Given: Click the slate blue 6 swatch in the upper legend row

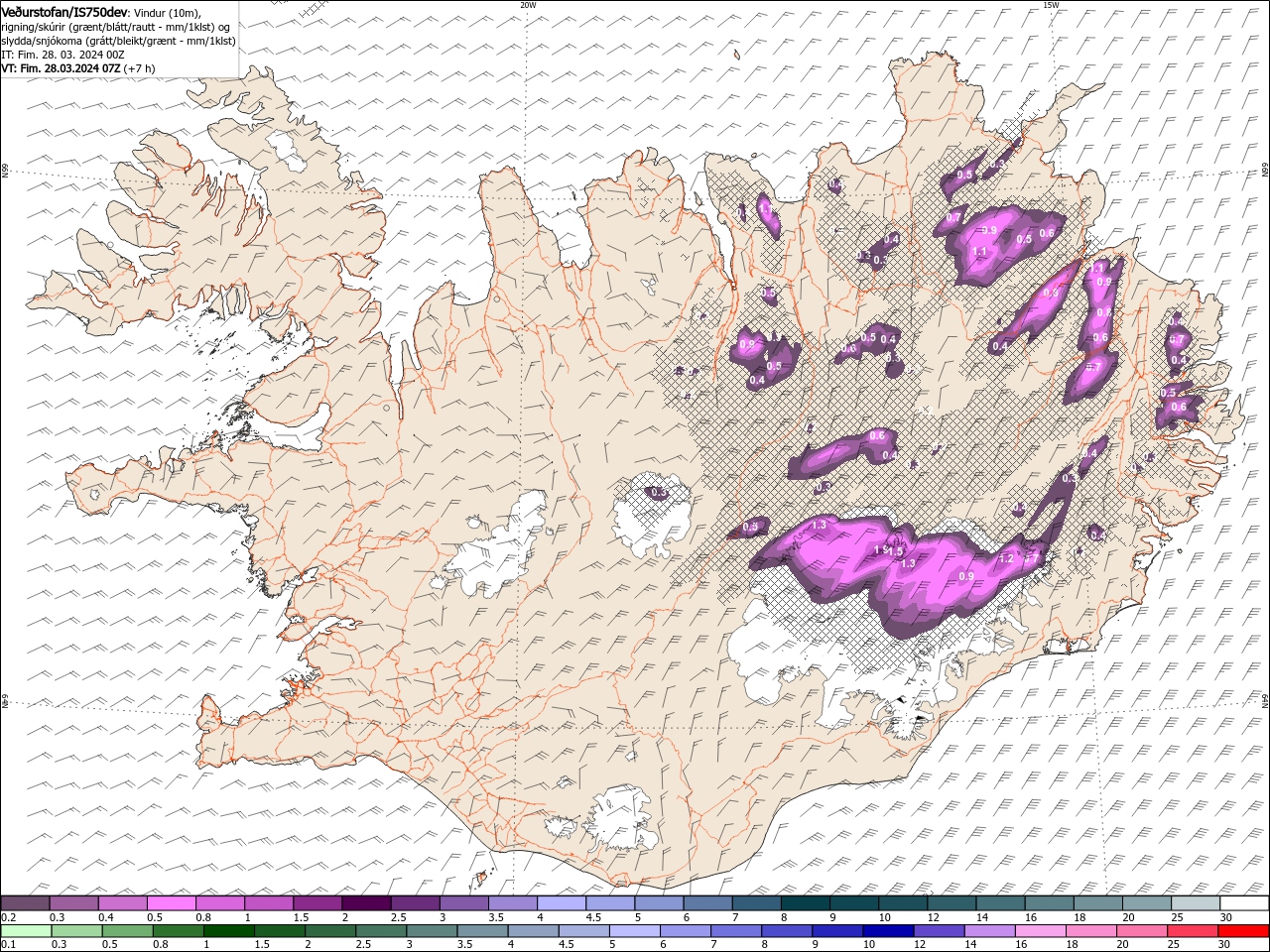Looking at the screenshot, I should (707, 902).
